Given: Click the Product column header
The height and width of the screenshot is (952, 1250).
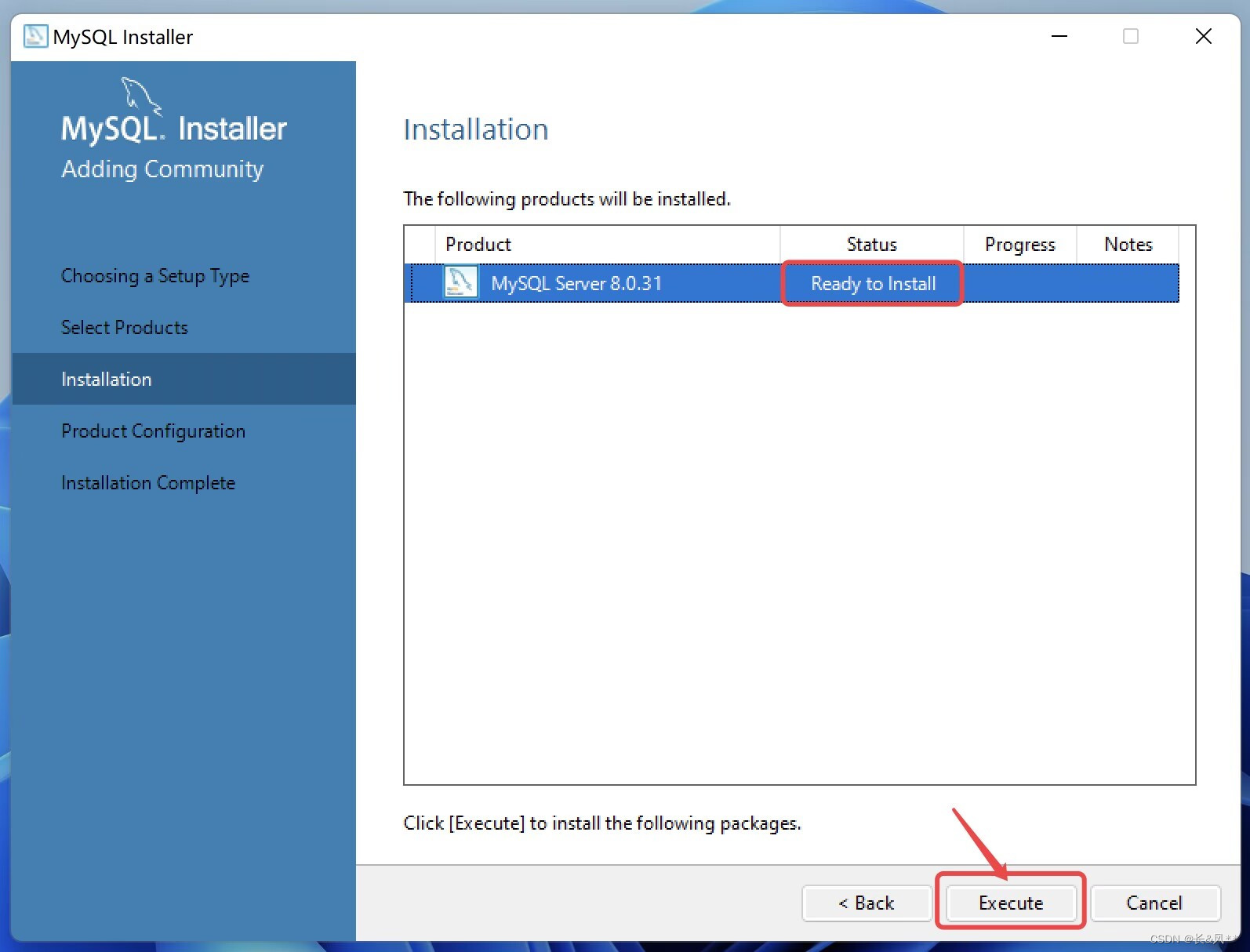Looking at the screenshot, I should (607, 244).
